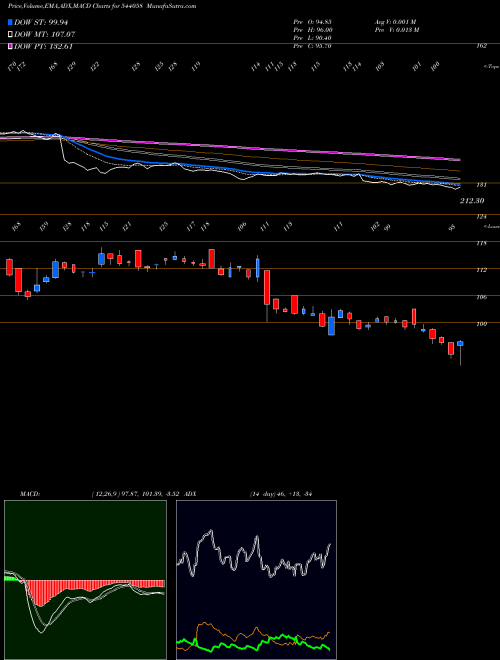
Task: Click the magenta DOW PT legend swatch
Action: (x=10, y=46)
